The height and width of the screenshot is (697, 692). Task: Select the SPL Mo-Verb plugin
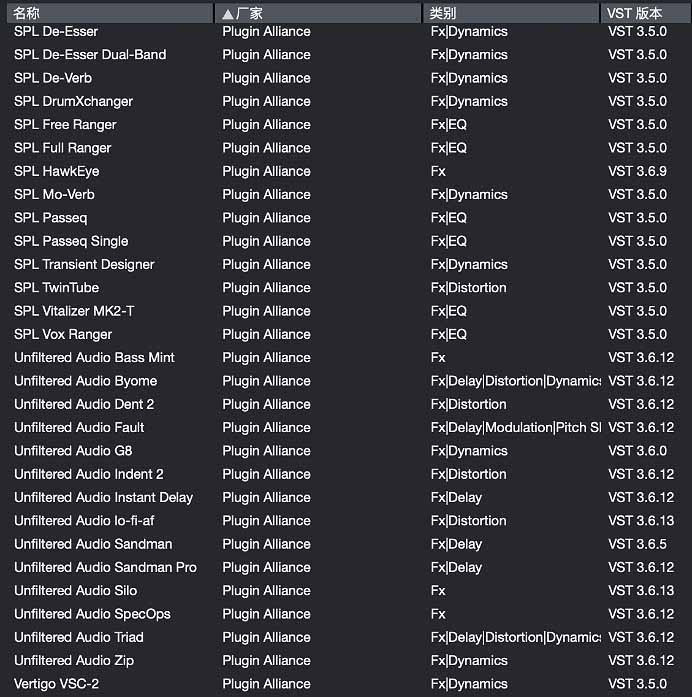pos(346,195)
